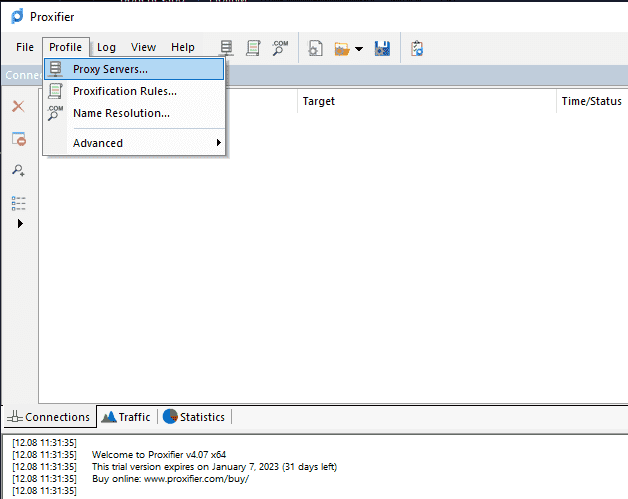Open the dropdown arrow beside the folder icon
Viewport: 628px width, 499px height.
point(358,48)
